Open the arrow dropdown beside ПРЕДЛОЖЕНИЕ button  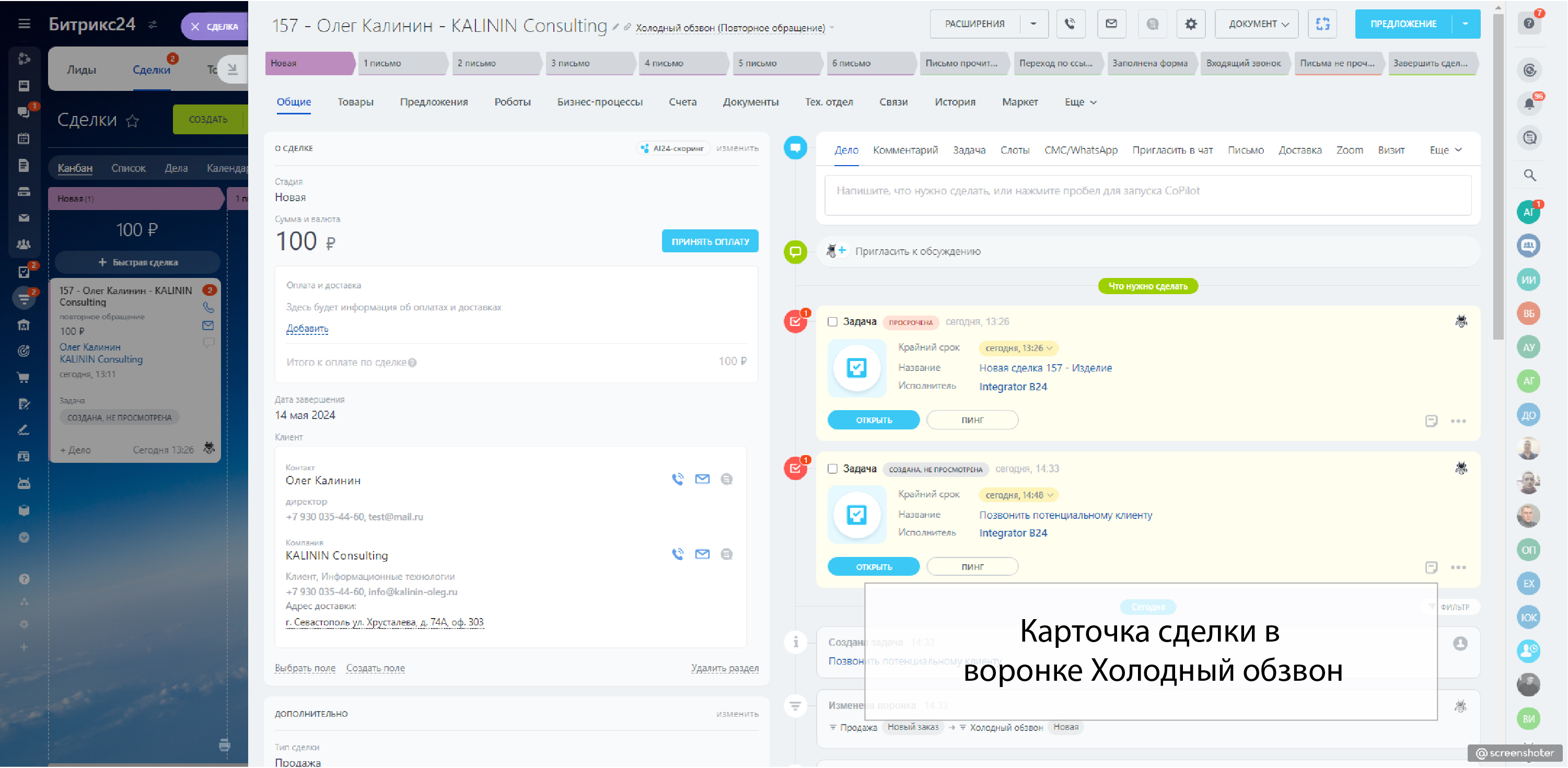1465,25
